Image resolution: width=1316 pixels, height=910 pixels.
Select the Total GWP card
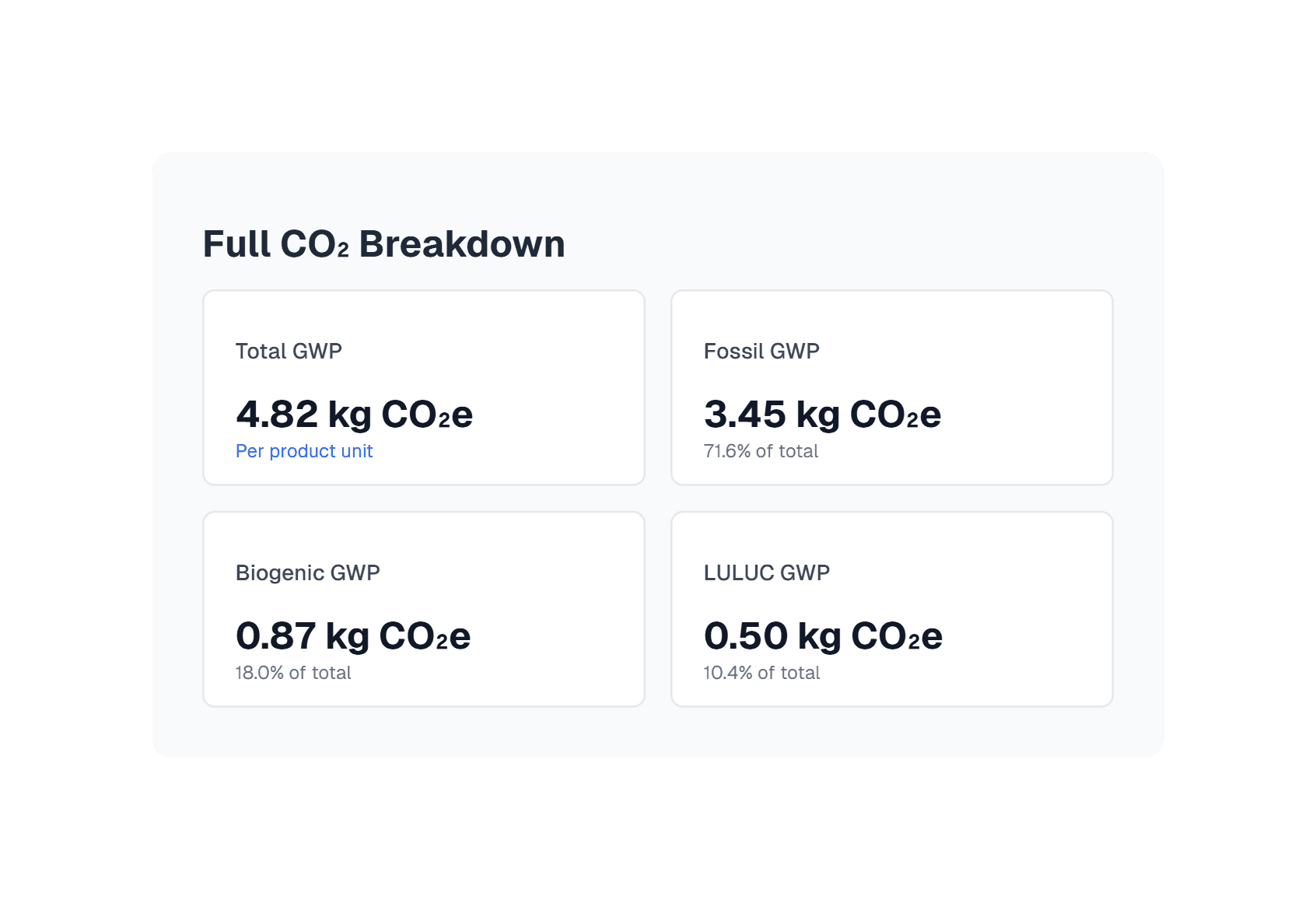point(424,387)
